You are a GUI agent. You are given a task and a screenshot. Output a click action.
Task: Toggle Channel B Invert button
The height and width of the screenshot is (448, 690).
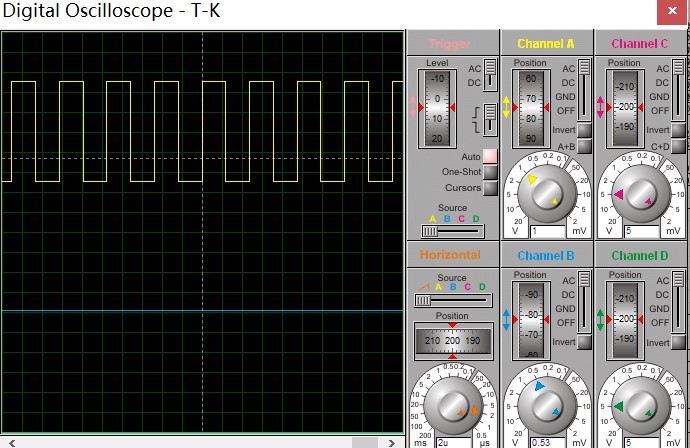click(x=584, y=342)
